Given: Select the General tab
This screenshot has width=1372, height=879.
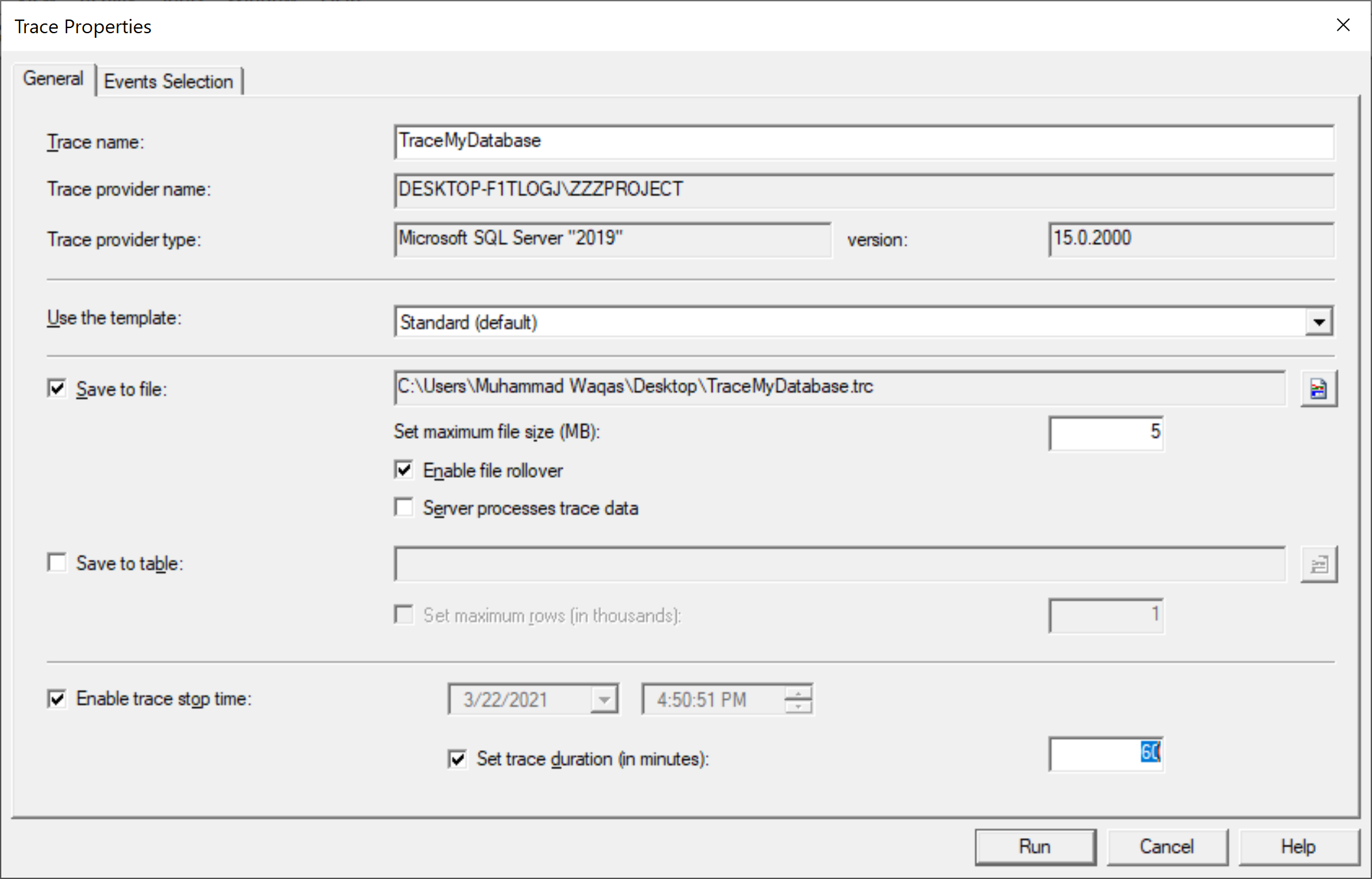Looking at the screenshot, I should (53, 79).
